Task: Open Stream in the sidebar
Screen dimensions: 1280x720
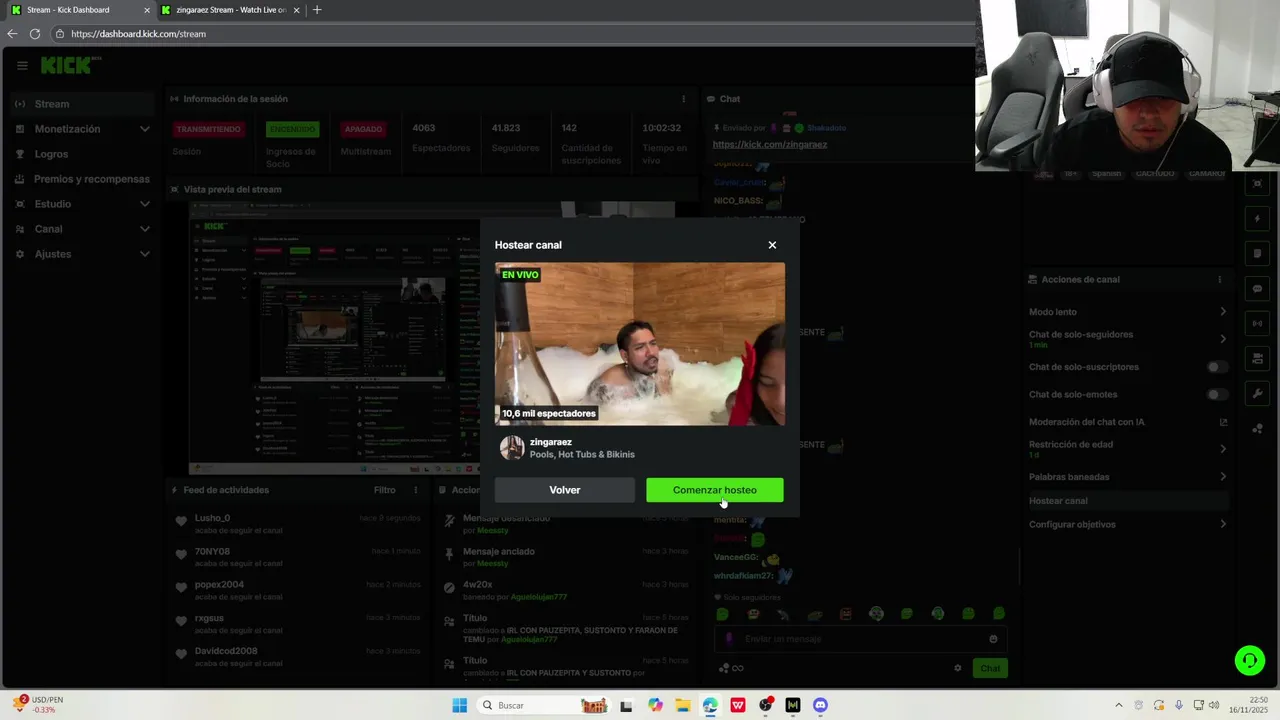Action: pyautogui.click(x=82, y=104)
